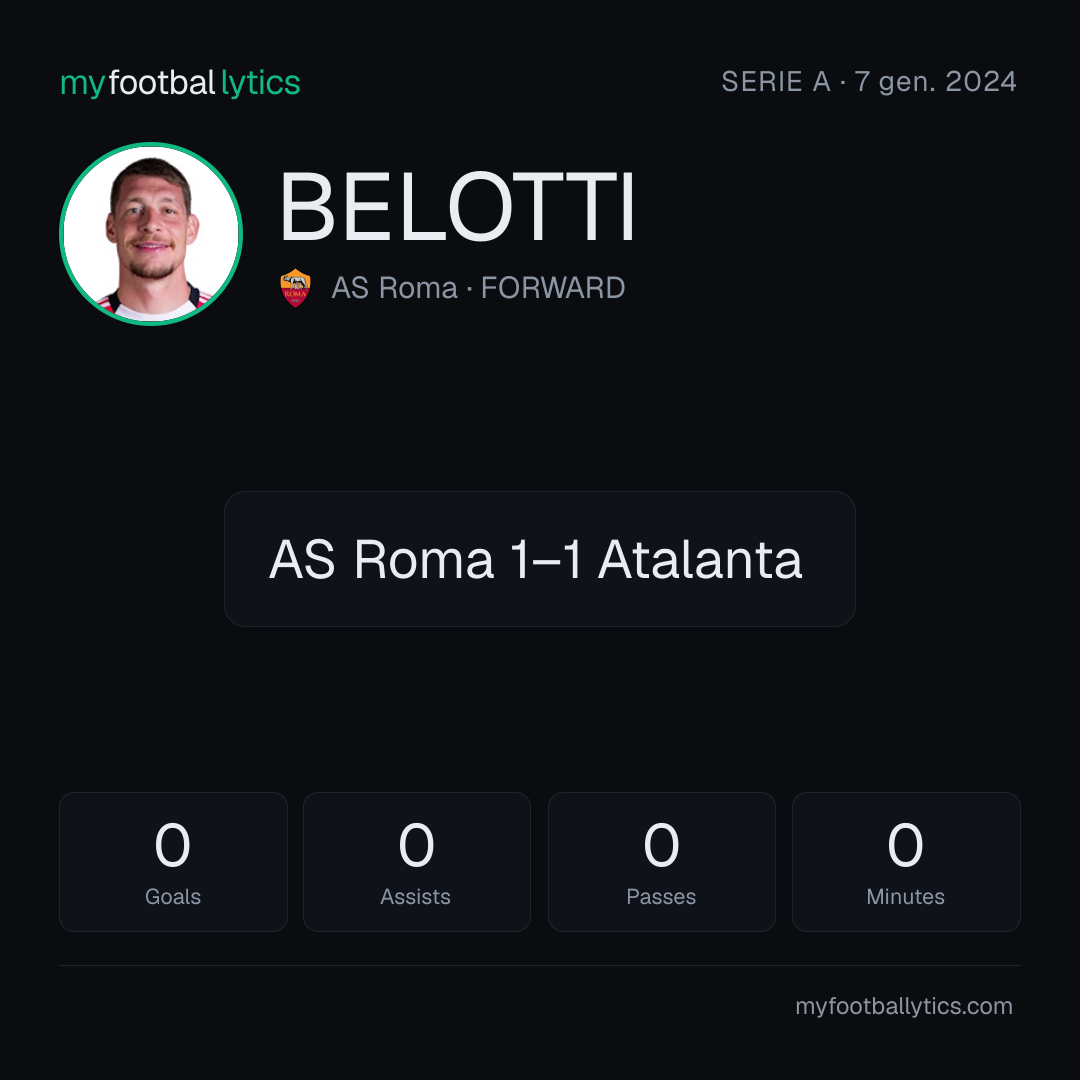Click the AS Roma · FORWARD subtitle
1080x1080 pixels.
click(478, 288)
